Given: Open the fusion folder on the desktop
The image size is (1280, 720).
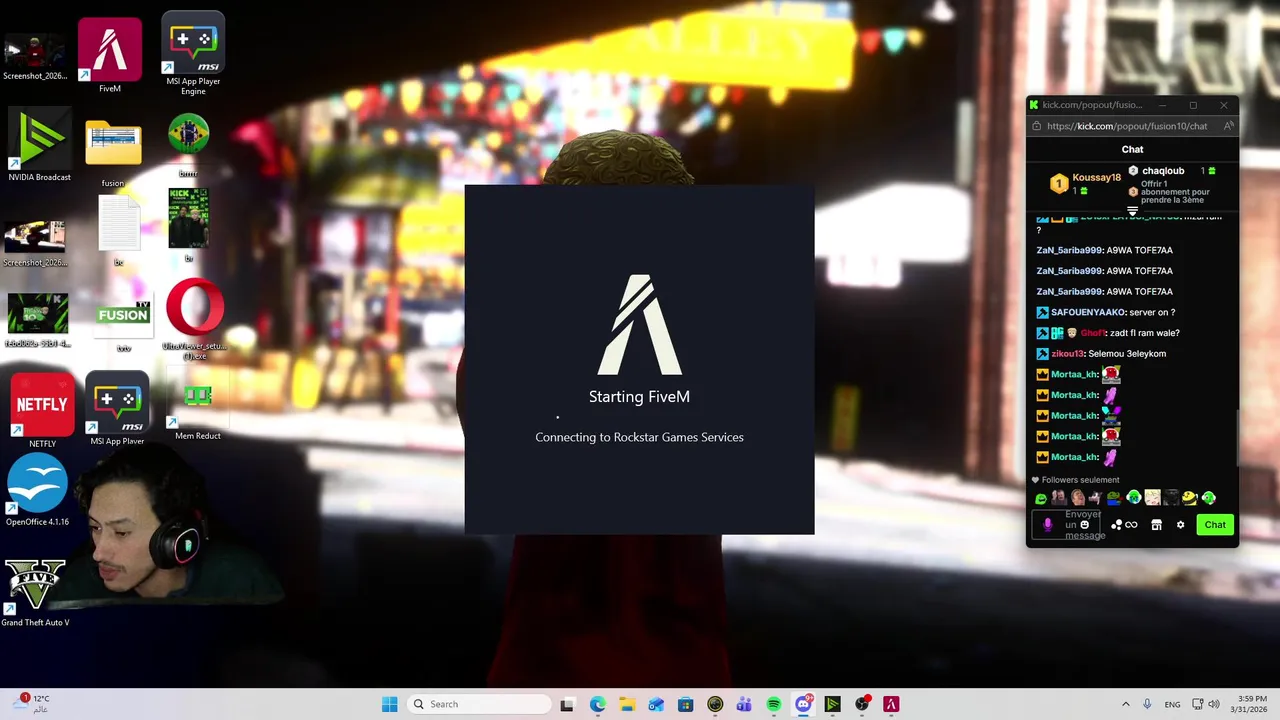Looking at the screenshot, I should pos(113,154).
